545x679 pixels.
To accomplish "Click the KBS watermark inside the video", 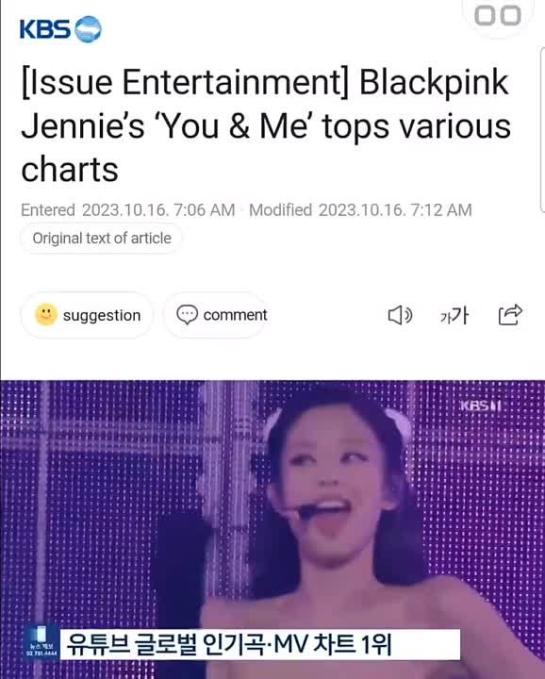I will tap(481, 406).
